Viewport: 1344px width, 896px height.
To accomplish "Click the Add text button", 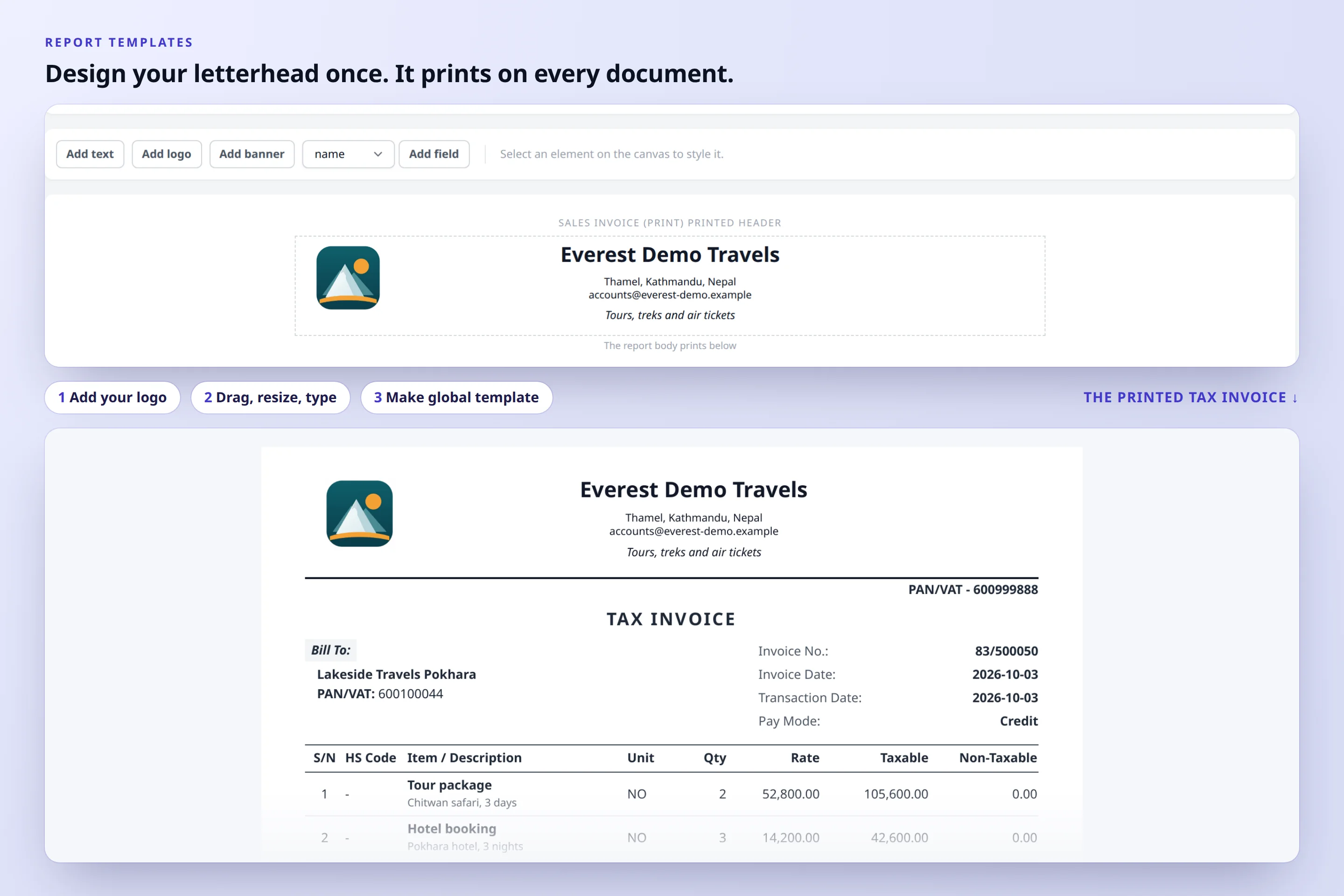I will 90,154.
